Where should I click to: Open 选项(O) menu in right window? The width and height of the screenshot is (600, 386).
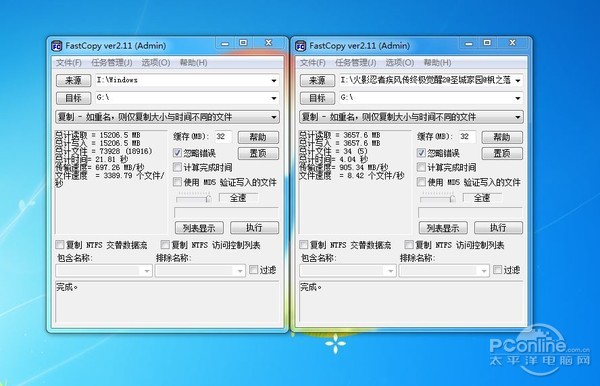pyautogui.click(x=399, y=62)
